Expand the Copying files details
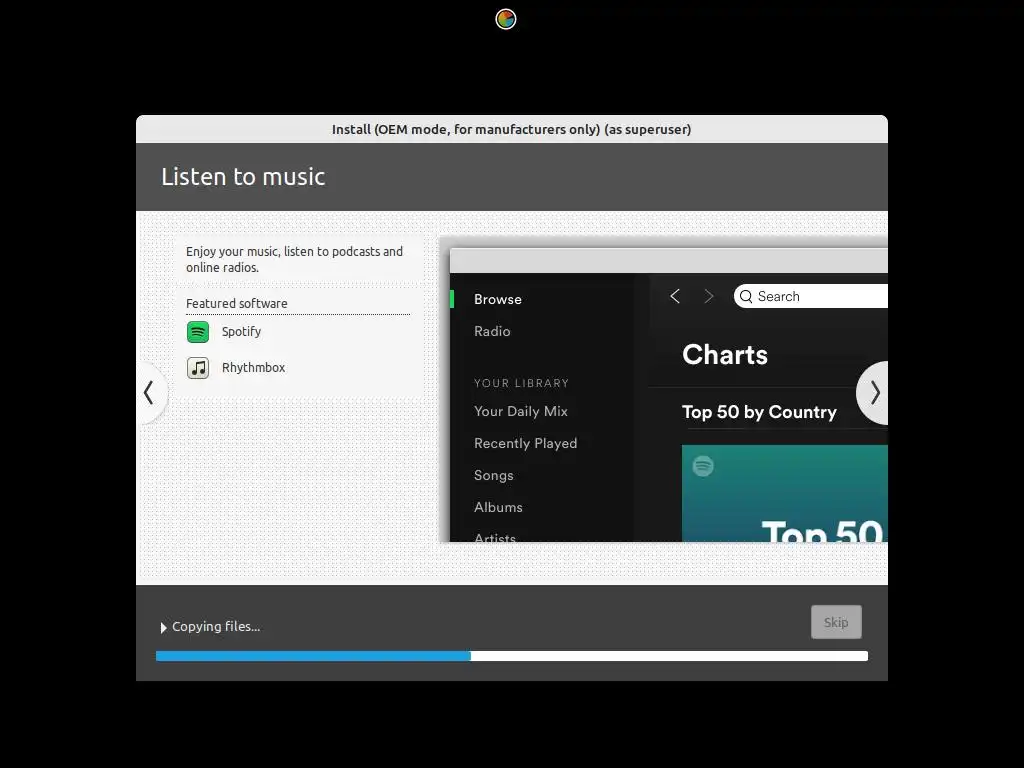The width and height of the screenshot is (1024, 768). 163,628
